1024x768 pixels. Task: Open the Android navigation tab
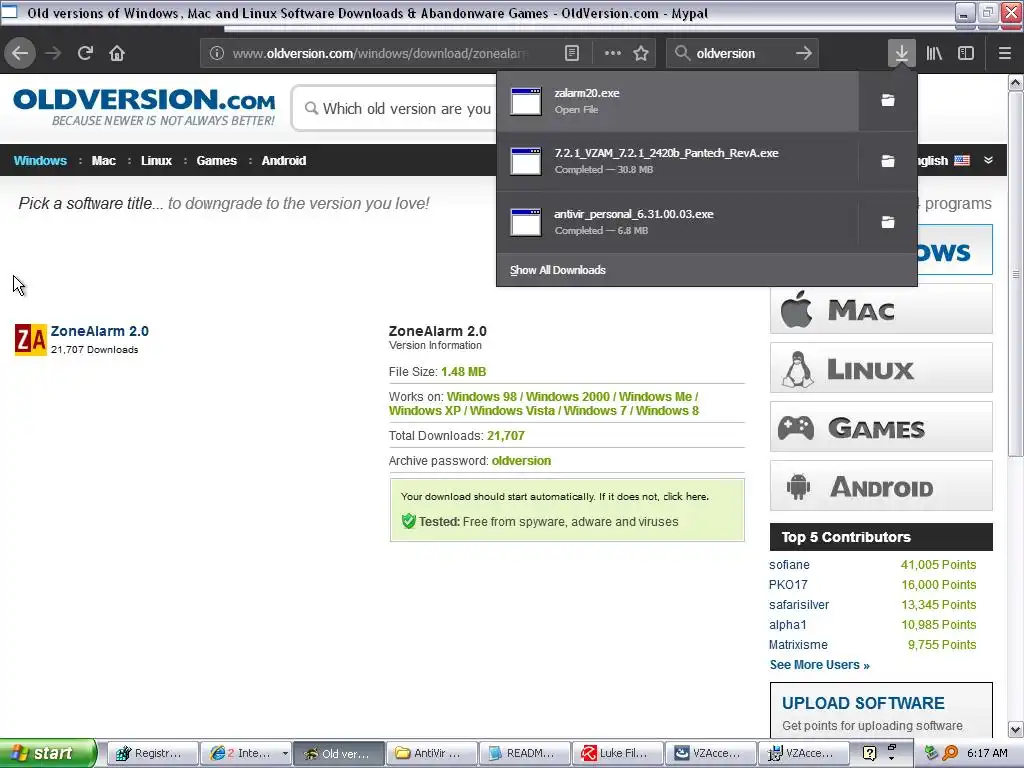pos(283,161)
